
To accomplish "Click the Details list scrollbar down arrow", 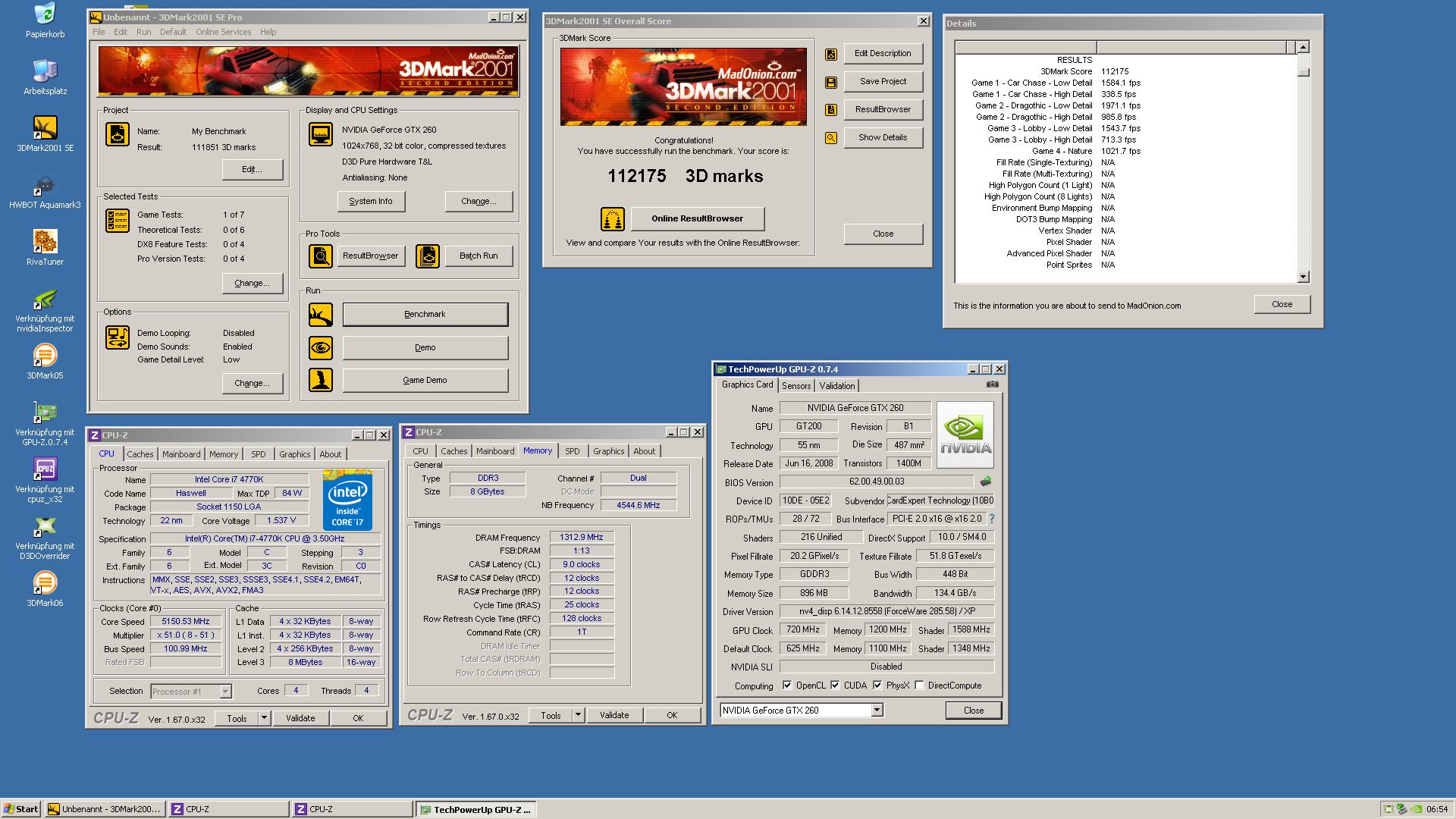I will pyautogui.click(x=1303, y=277).
